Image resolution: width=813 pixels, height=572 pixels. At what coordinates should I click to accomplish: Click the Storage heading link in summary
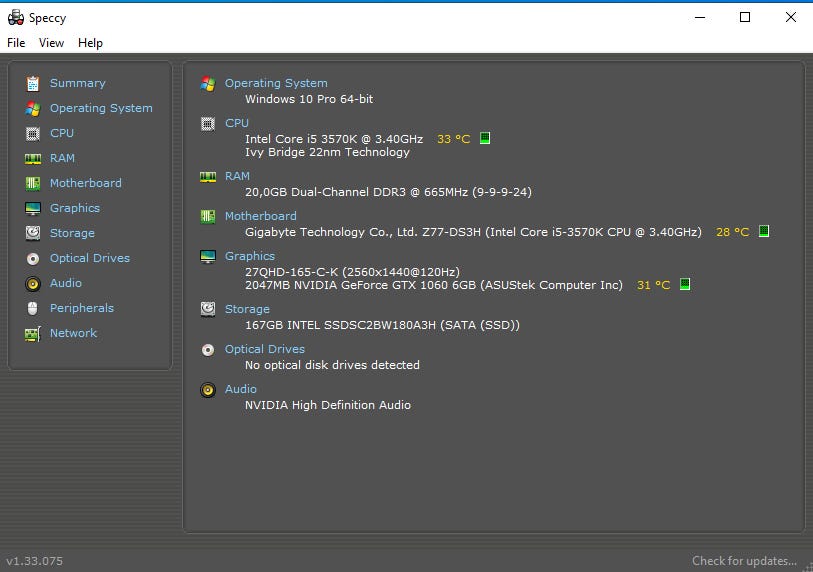(247, 309)
